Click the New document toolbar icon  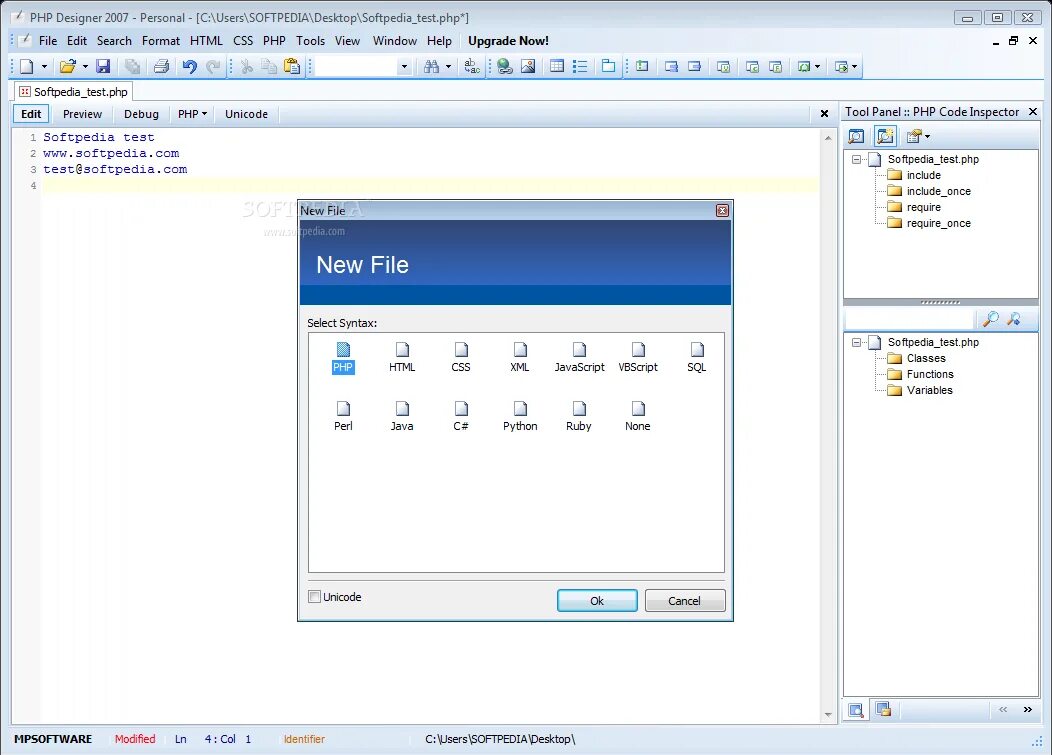(27, 66)
